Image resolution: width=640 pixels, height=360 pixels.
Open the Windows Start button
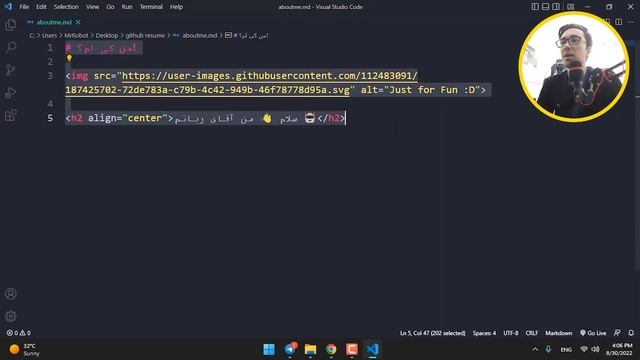pyautogui.click(x=269, y=349)
